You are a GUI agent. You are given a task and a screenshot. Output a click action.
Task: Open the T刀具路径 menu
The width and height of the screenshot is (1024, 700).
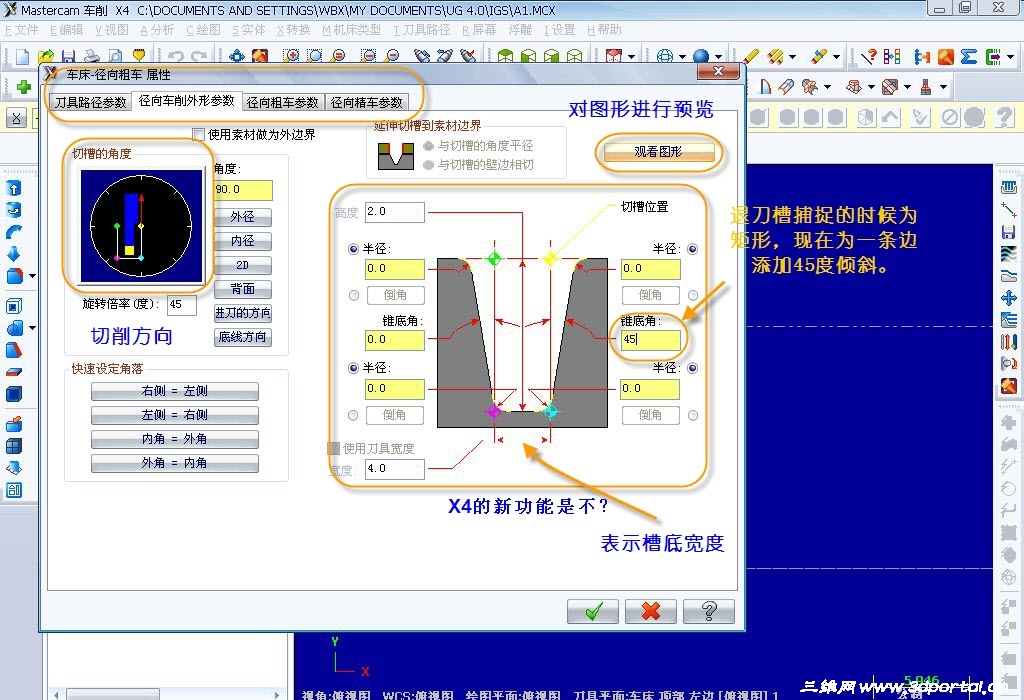coord(421,30)
